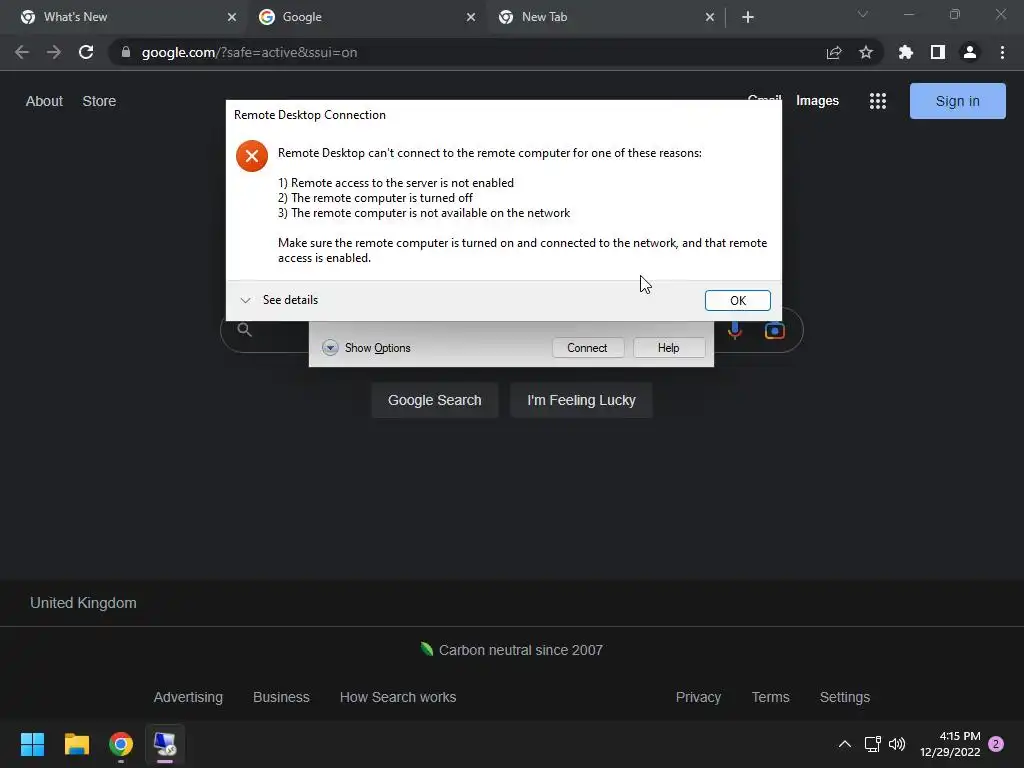
Task: Click the address bar URL
Action: click(x=249, y=52)
